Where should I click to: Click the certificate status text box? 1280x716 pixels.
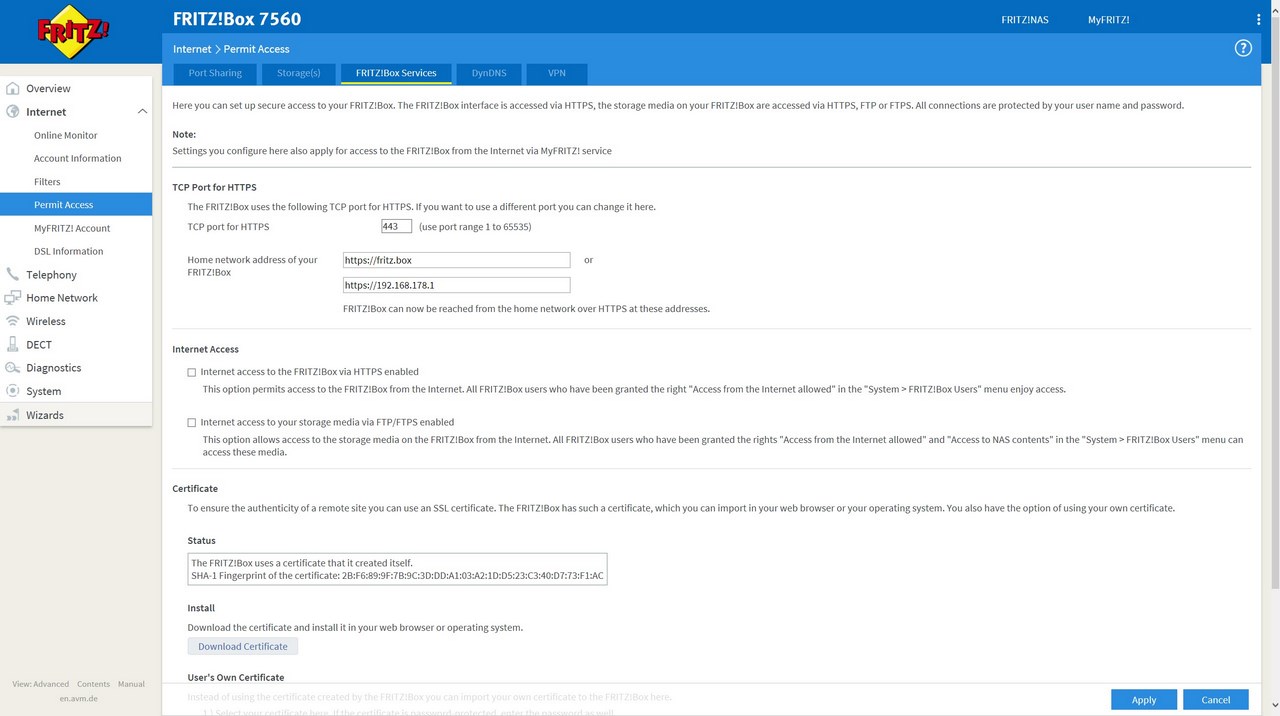pos(397,569)
